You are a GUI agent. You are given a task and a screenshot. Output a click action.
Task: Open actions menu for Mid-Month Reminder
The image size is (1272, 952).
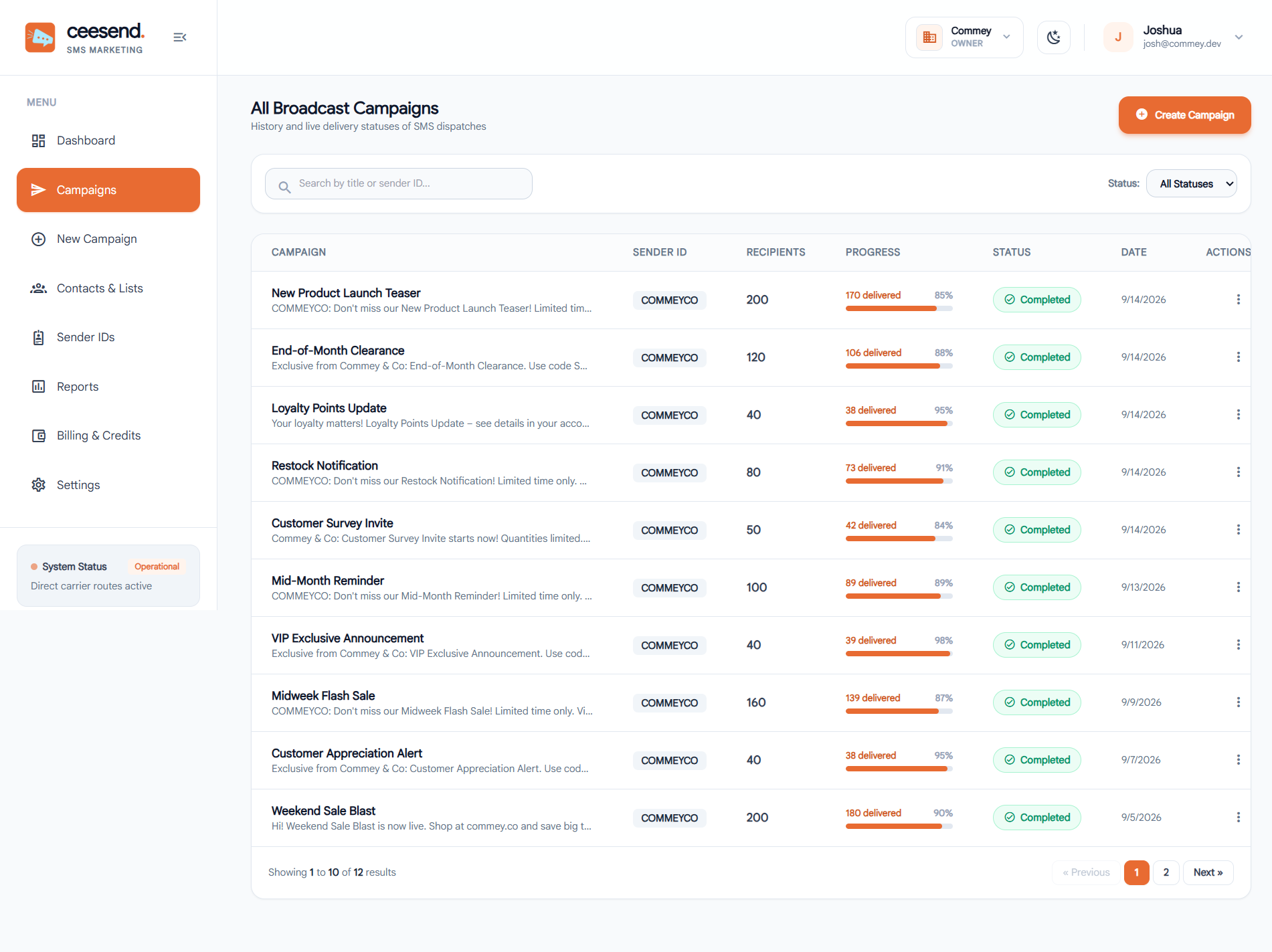(x=1239, y=587)
